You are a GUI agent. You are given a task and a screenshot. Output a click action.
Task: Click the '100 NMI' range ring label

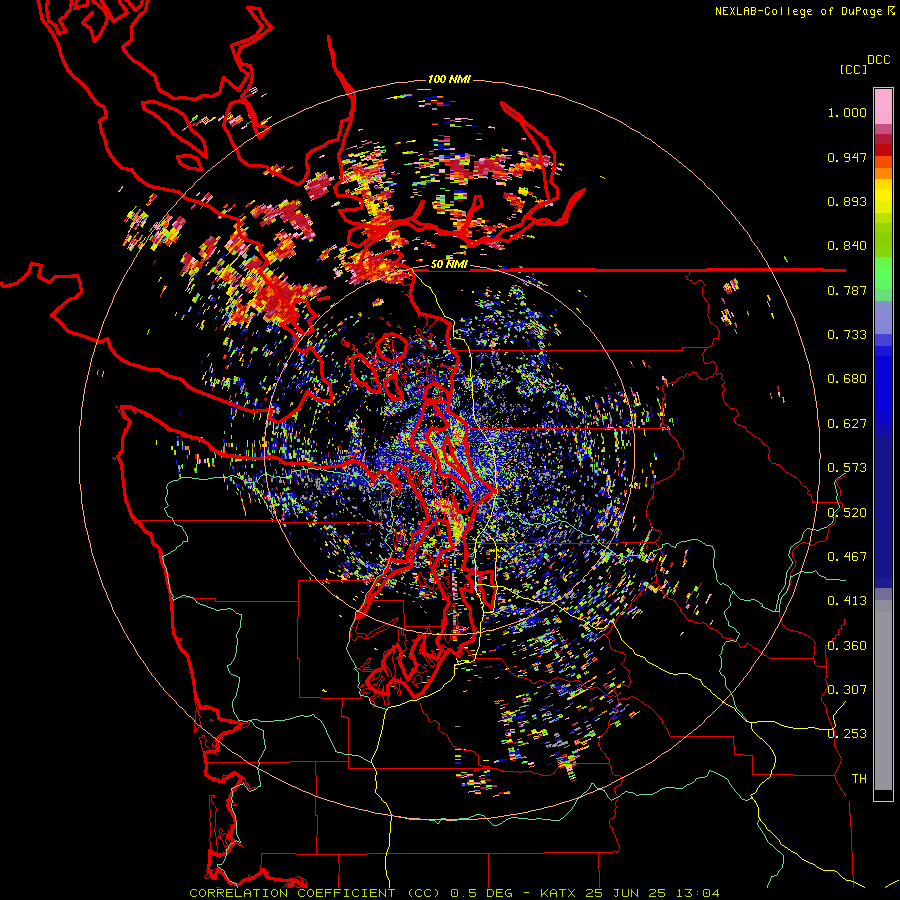[x=449, y=79]
